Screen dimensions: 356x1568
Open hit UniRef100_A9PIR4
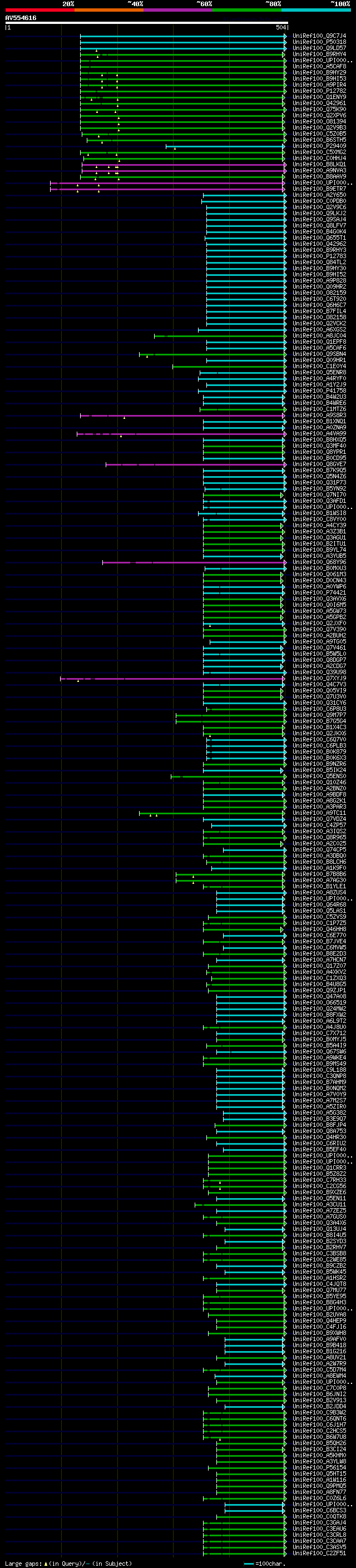(x=319, y=85)
